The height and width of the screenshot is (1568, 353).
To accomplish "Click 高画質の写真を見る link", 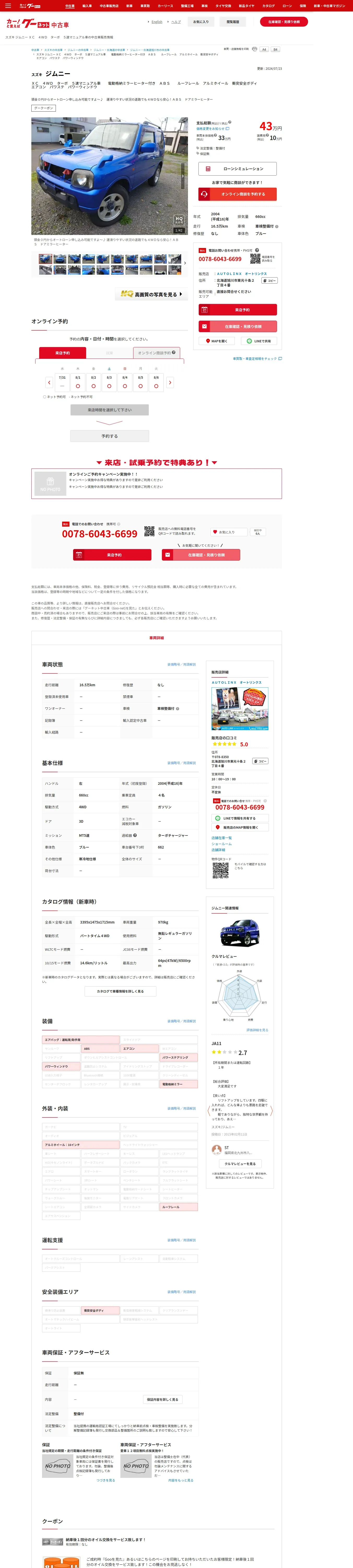I will (x=150, y=294).
